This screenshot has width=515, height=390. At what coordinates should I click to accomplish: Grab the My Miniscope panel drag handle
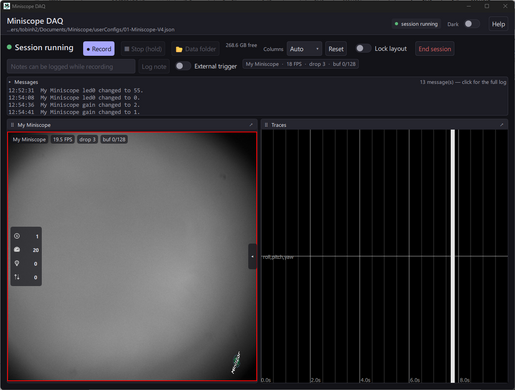(x=12, y=125)
